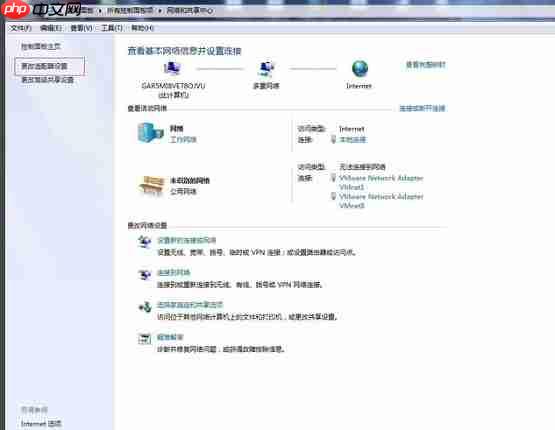Open the 帮助(H) menu

142,28
